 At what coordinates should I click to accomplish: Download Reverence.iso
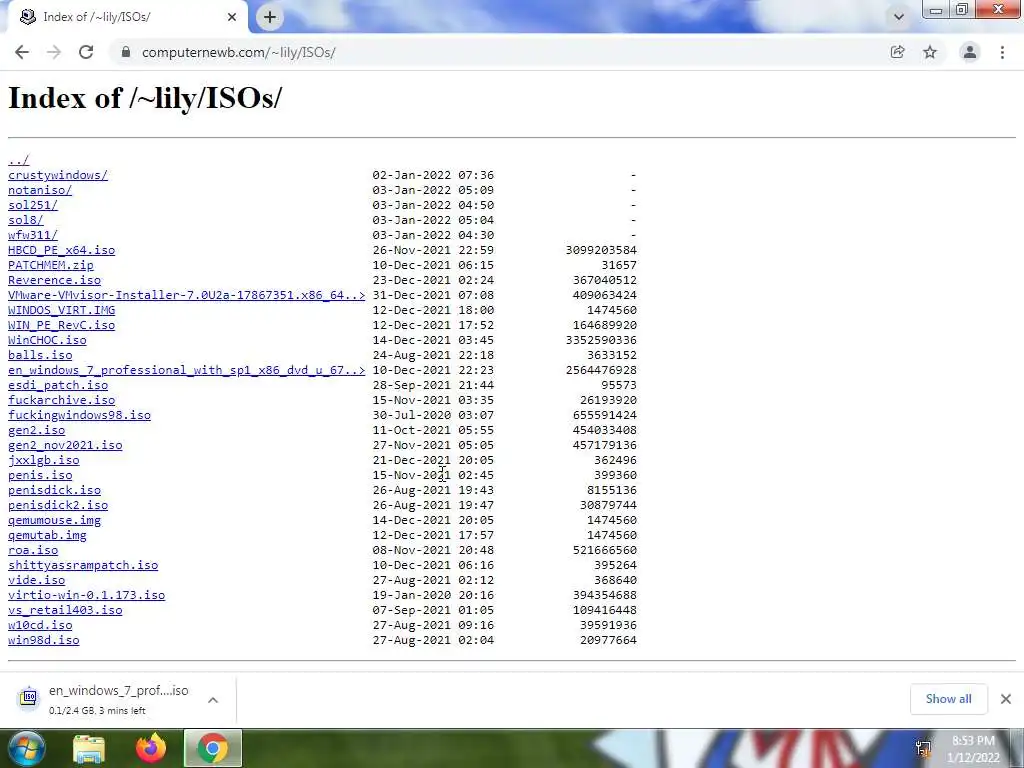tap(54, 280)
